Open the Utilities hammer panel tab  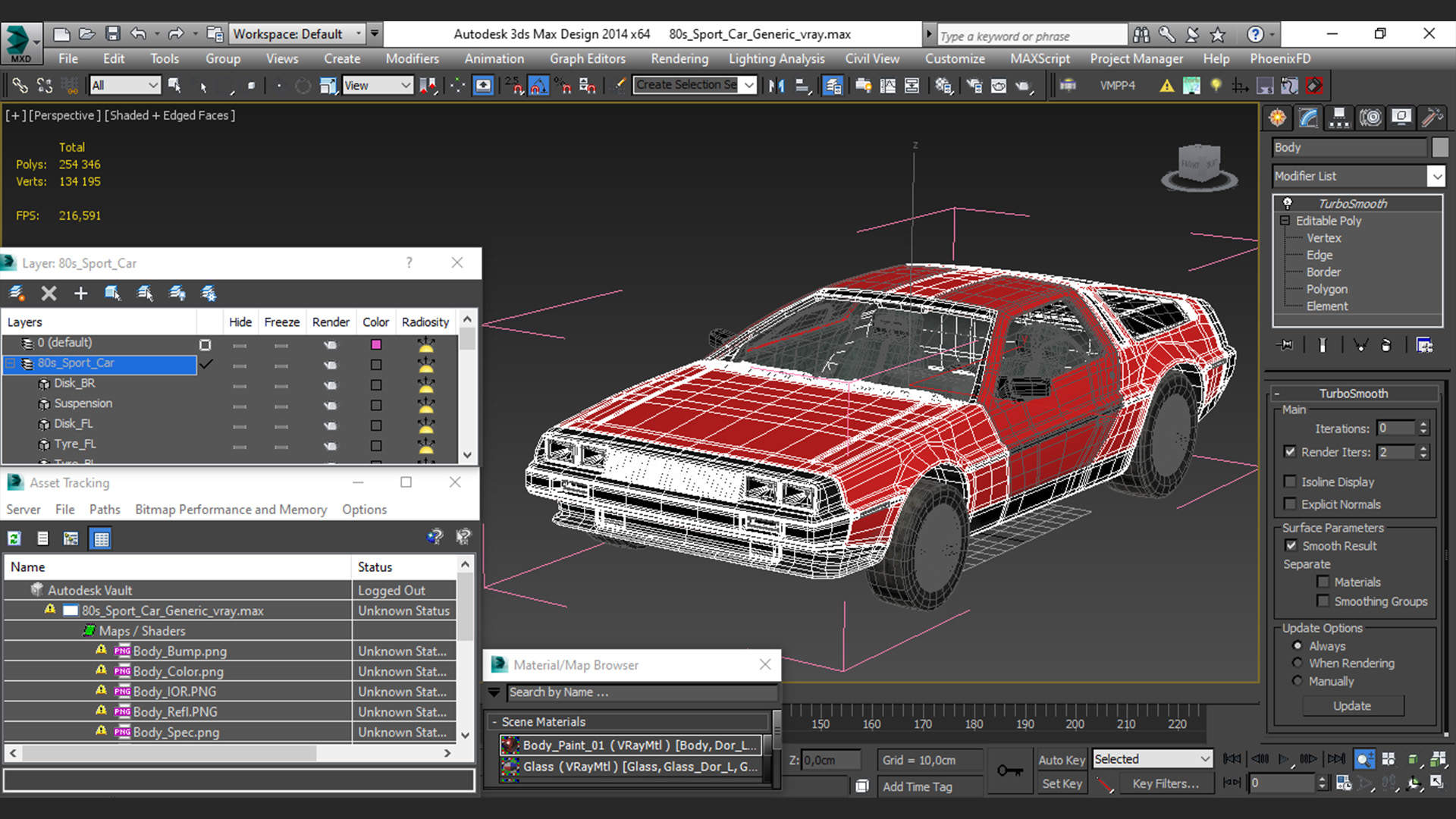(1432, 118)
